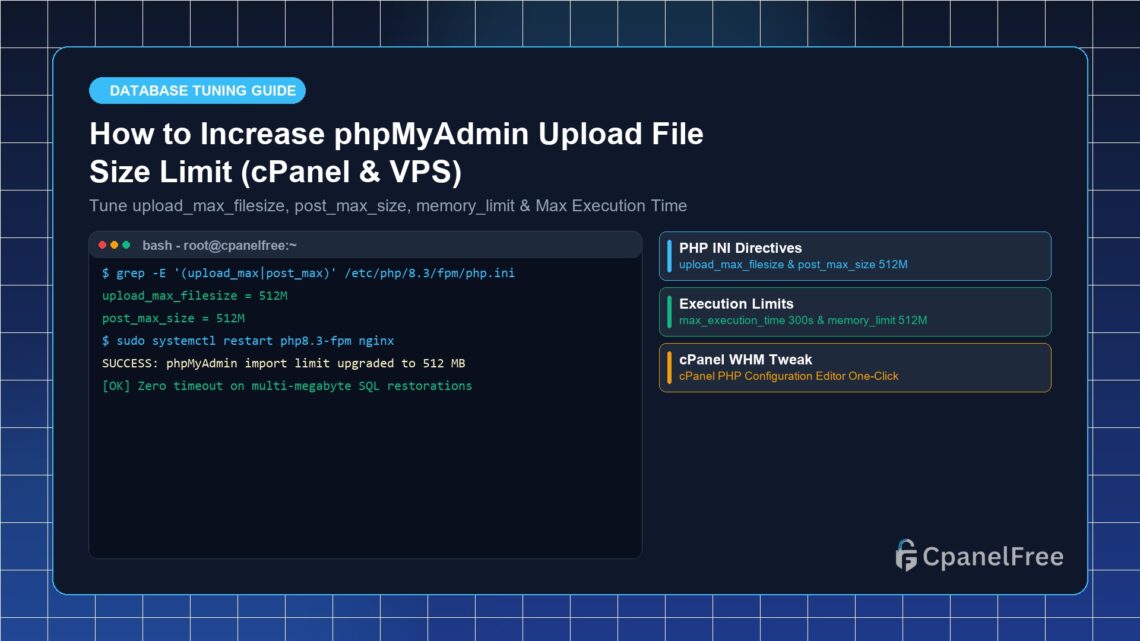This screenshot has width=1140, height=641.
Task: Click the subtitle starting 'Tune upload_max_filesize'
Action: coord(388,206)
